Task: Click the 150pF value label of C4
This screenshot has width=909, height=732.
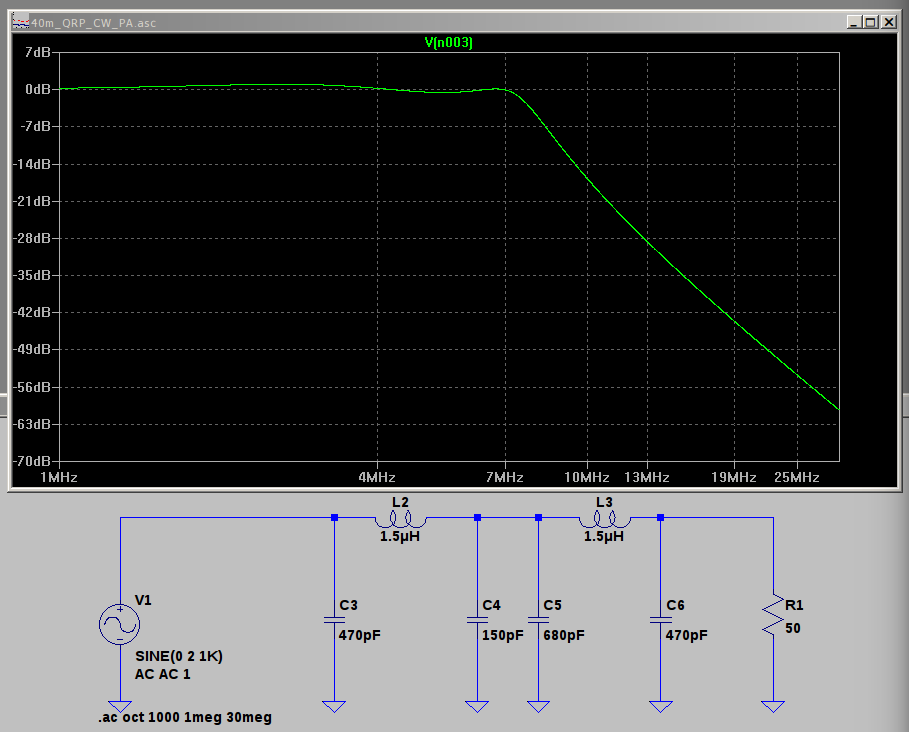Action: 503,635
